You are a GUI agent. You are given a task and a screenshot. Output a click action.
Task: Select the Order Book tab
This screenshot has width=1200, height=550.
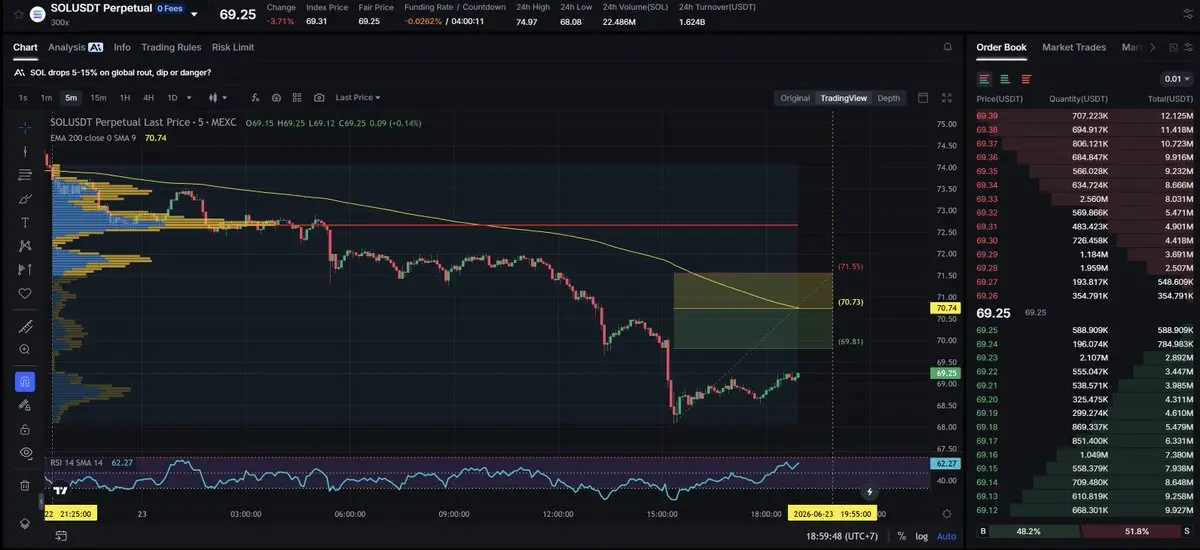pyautogui.click(x=1001, y=47)
